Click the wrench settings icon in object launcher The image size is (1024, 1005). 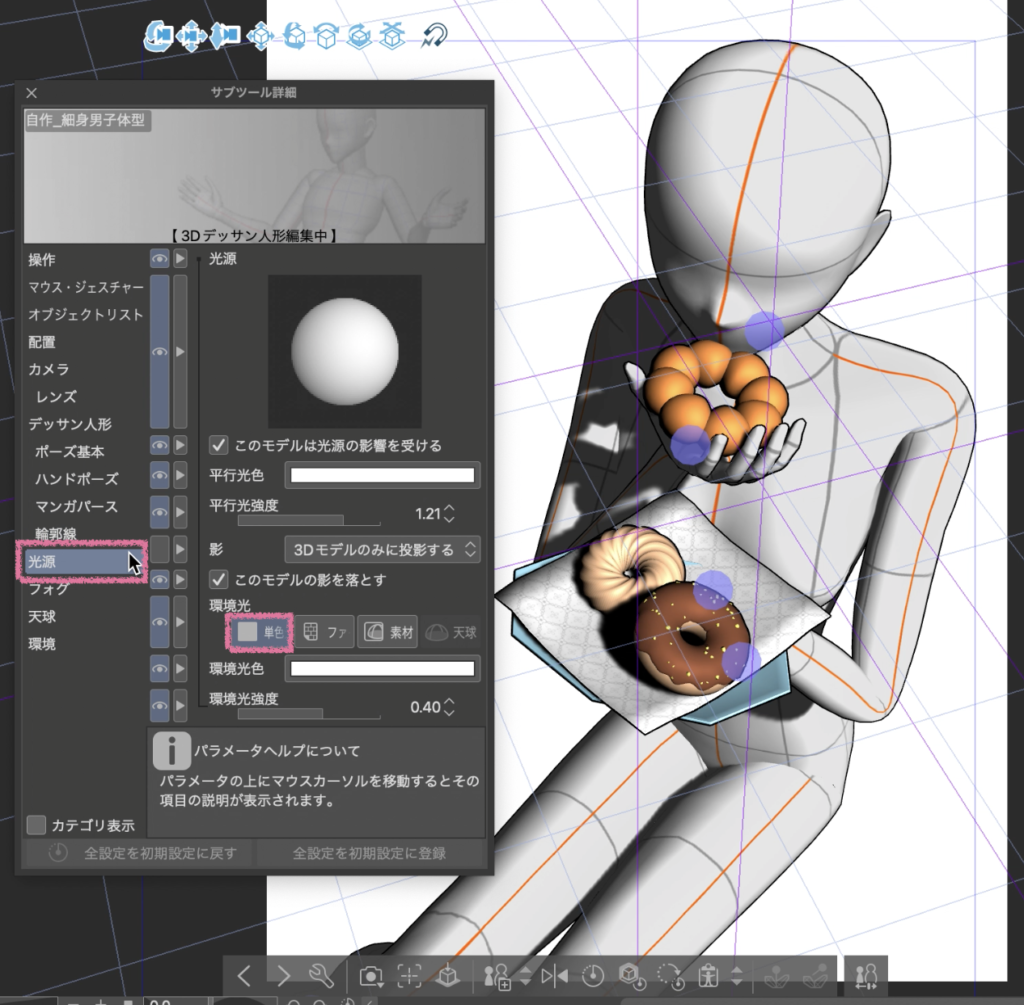click(x=323, y=975)
